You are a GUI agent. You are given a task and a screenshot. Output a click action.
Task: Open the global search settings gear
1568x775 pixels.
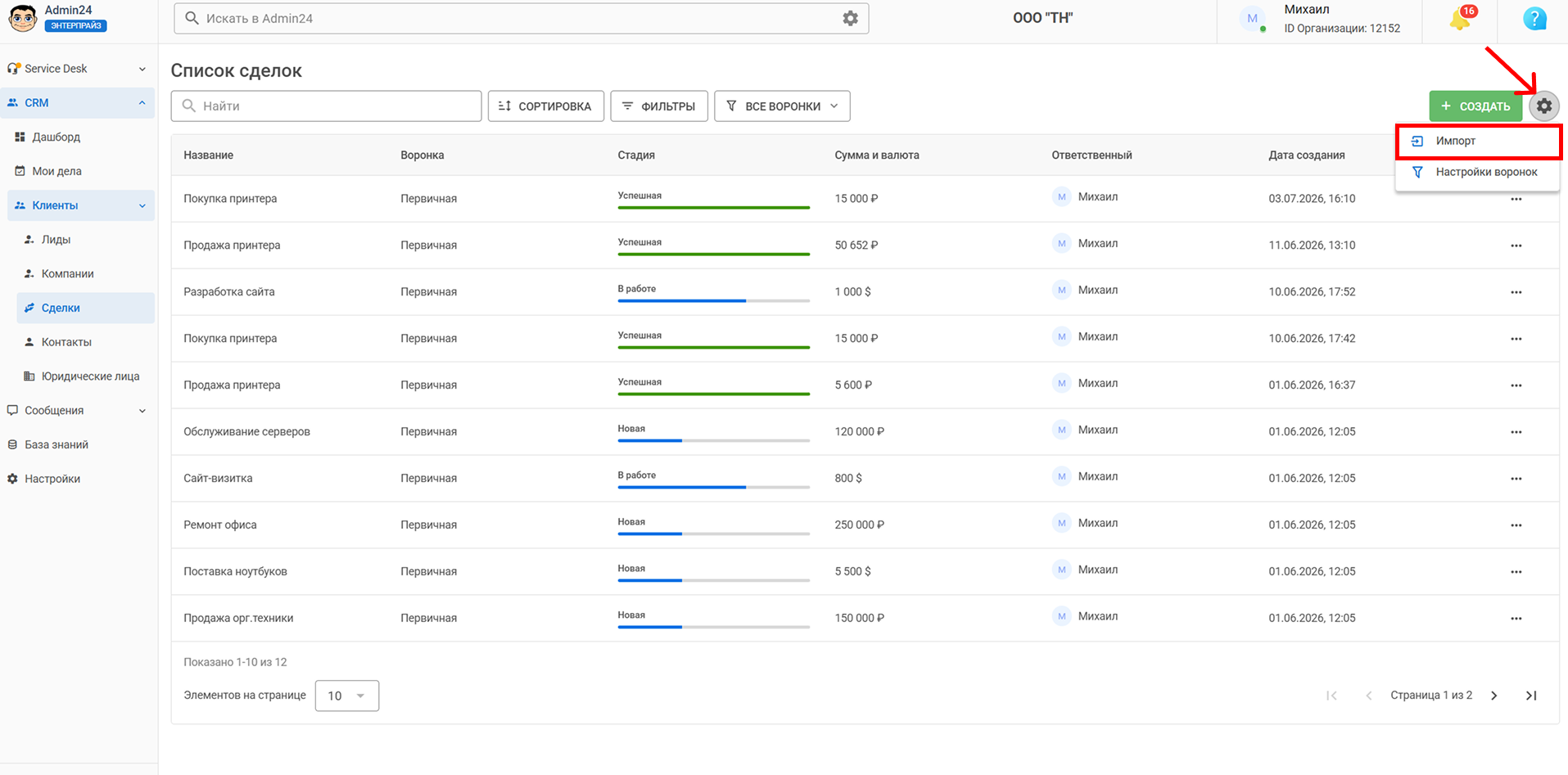[851, 18]
